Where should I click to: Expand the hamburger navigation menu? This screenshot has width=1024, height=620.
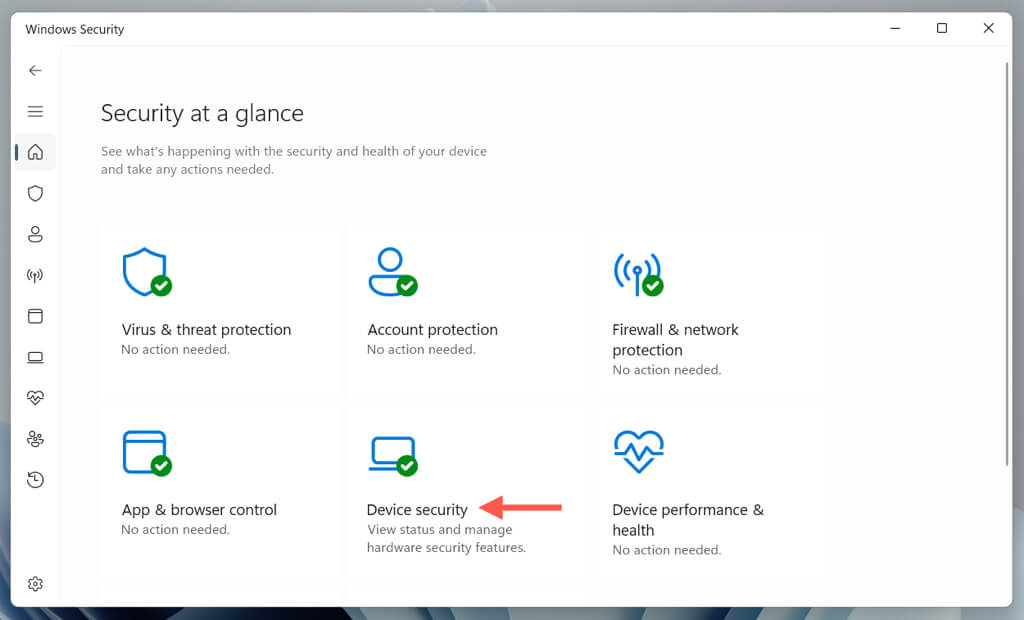coord(35,111)
